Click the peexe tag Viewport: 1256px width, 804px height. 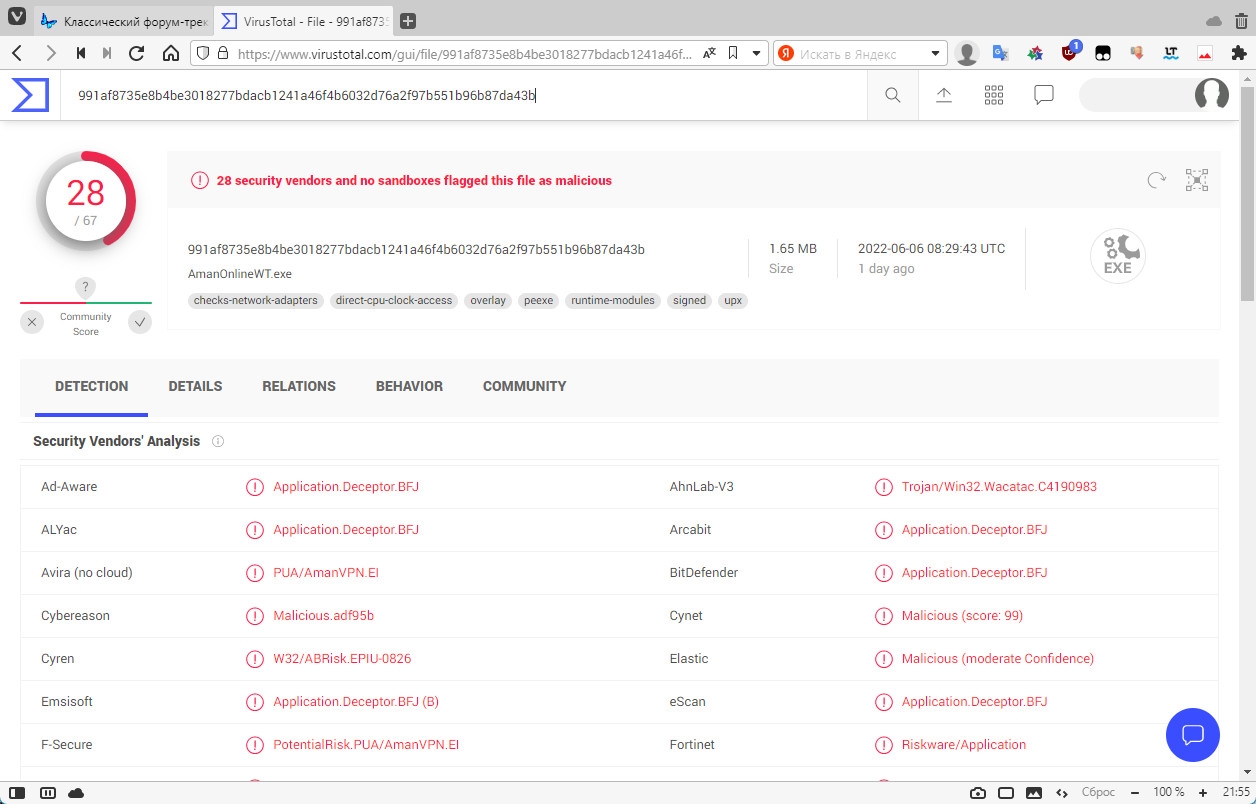pyautogui.click(x=538, y=300)
